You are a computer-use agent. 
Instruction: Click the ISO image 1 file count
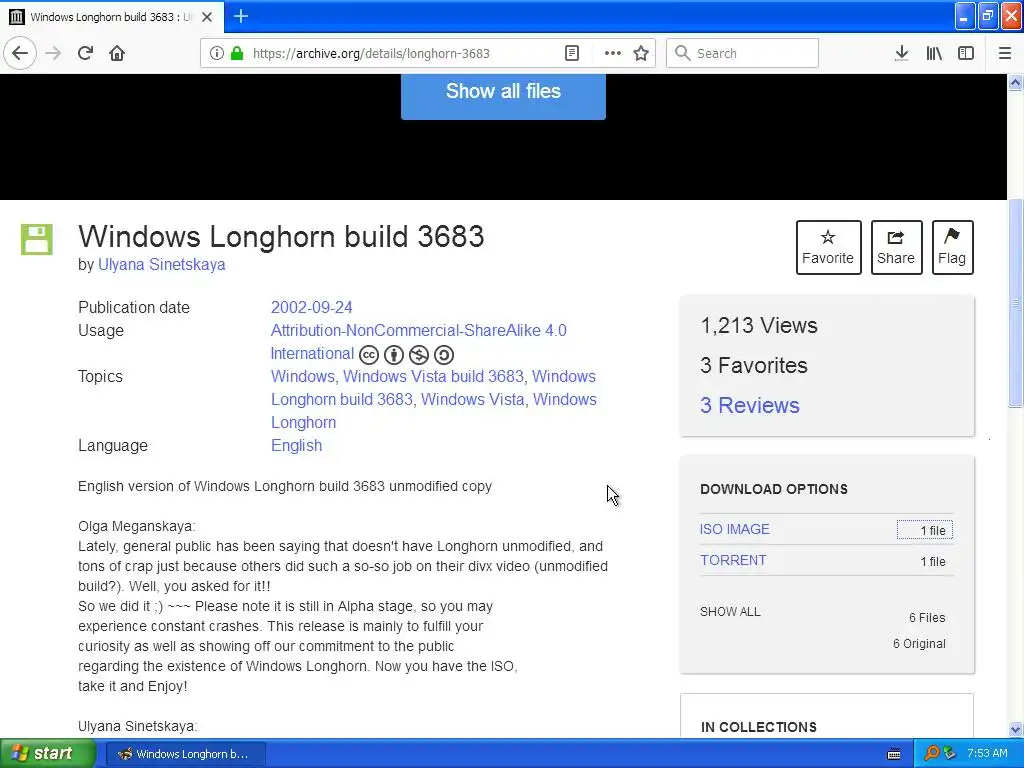925,530
